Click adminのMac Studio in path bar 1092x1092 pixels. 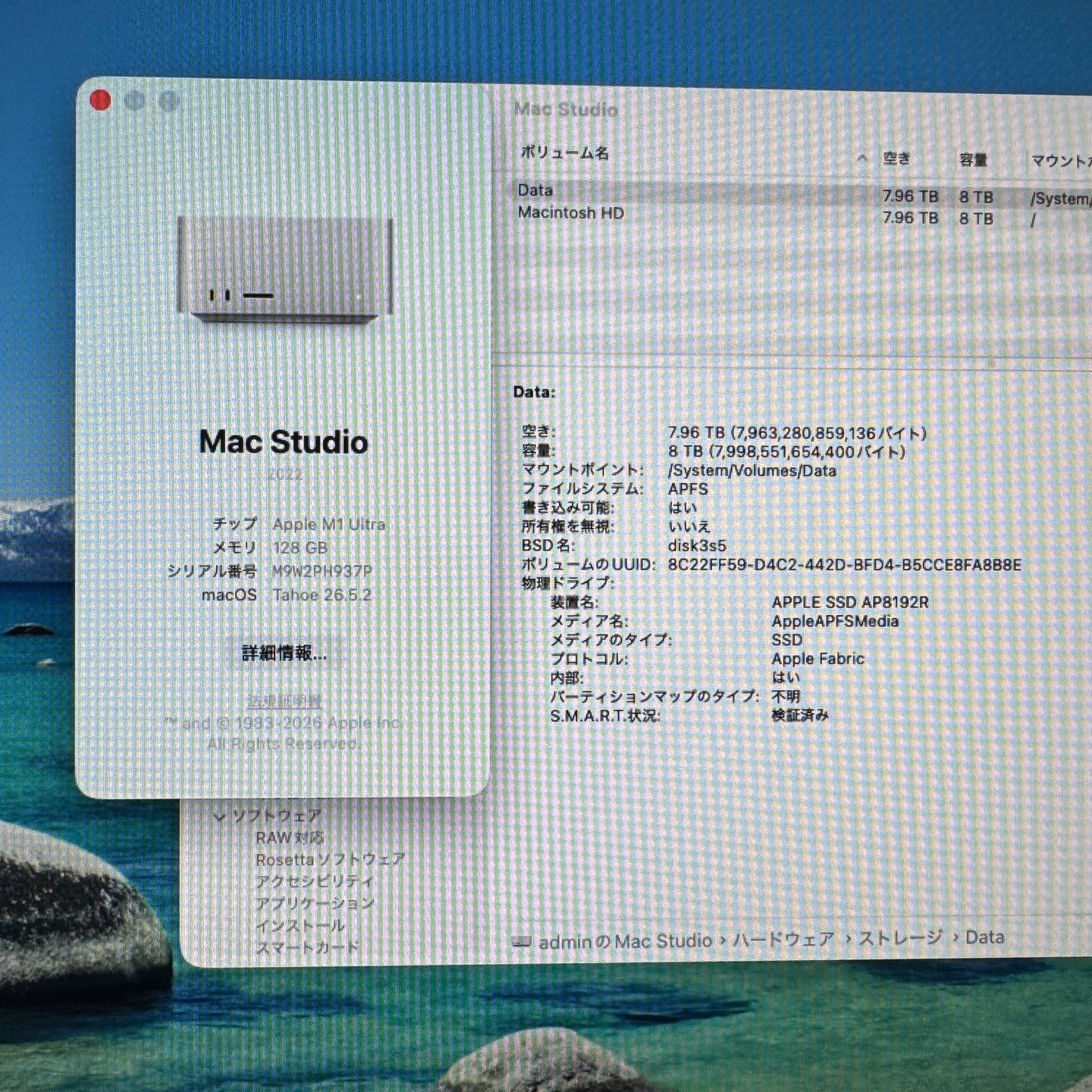click(x=626, y=942)
